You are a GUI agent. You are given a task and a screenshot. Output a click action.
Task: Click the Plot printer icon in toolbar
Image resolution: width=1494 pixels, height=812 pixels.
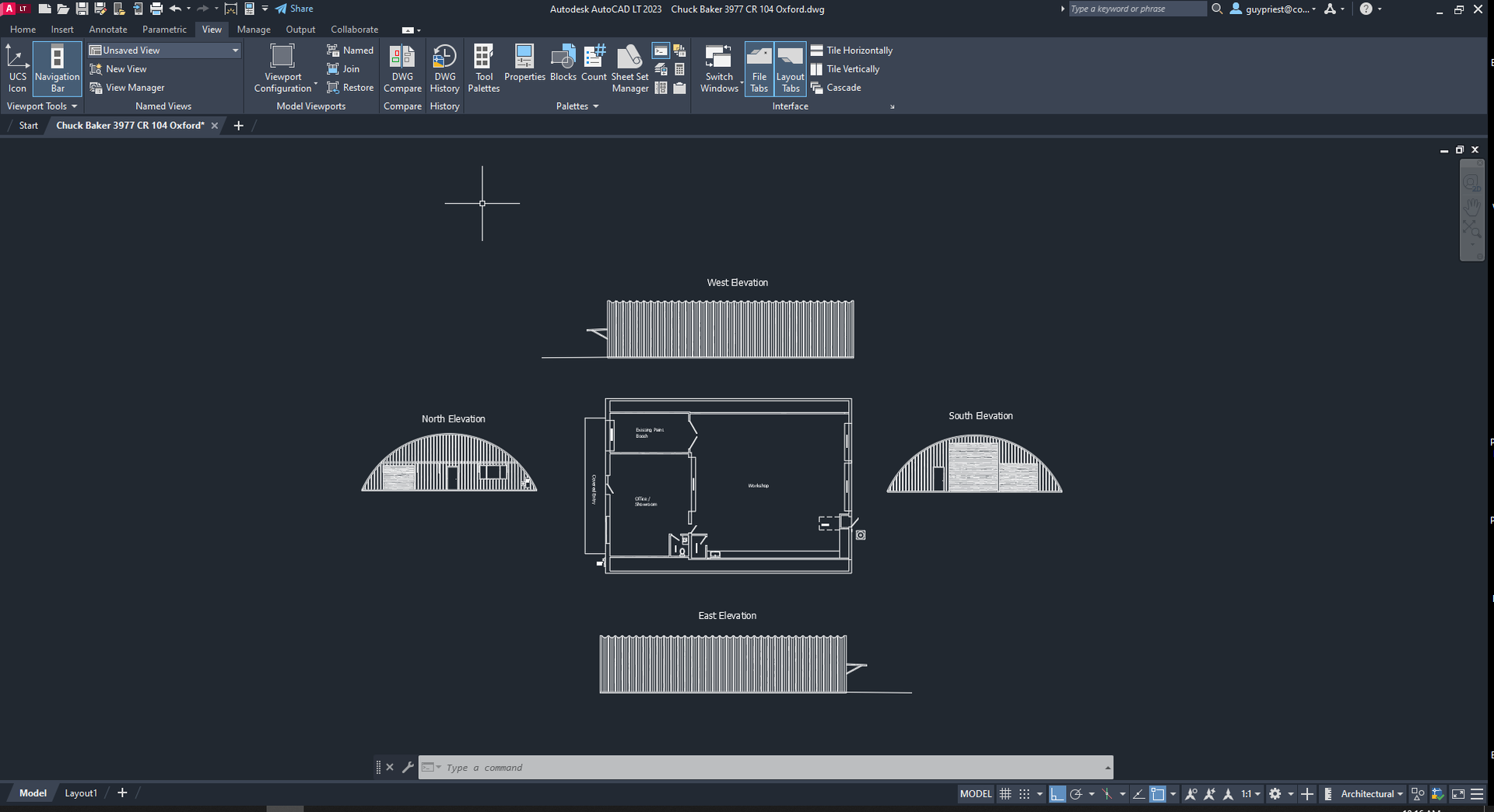click(156, 9)
